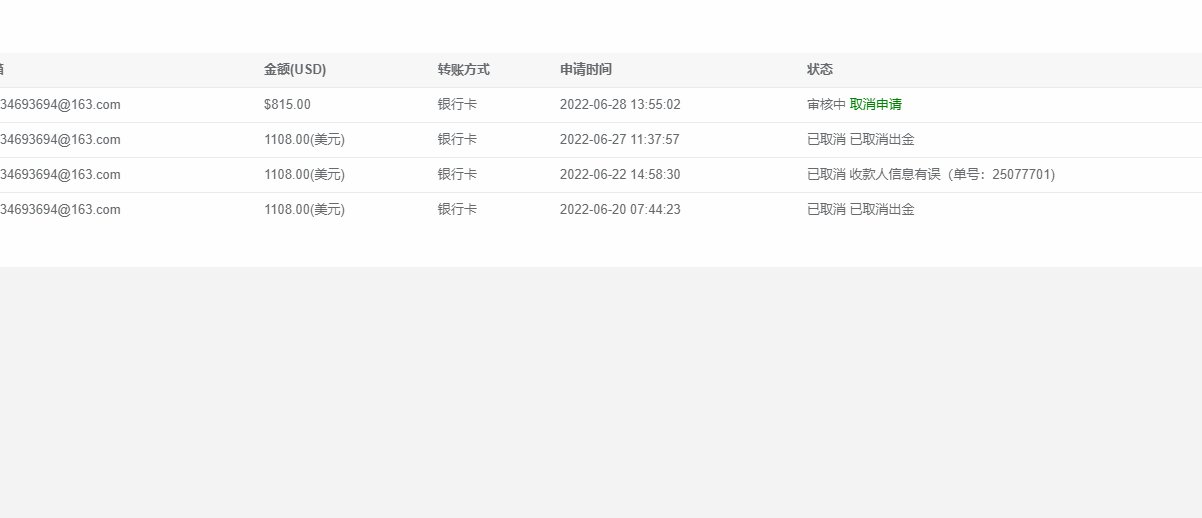Click the 2022-06-27 11:37:57 timestamp
This screenshot has height=518, width=1202.
pyautogui.click(x=620, y=140)
